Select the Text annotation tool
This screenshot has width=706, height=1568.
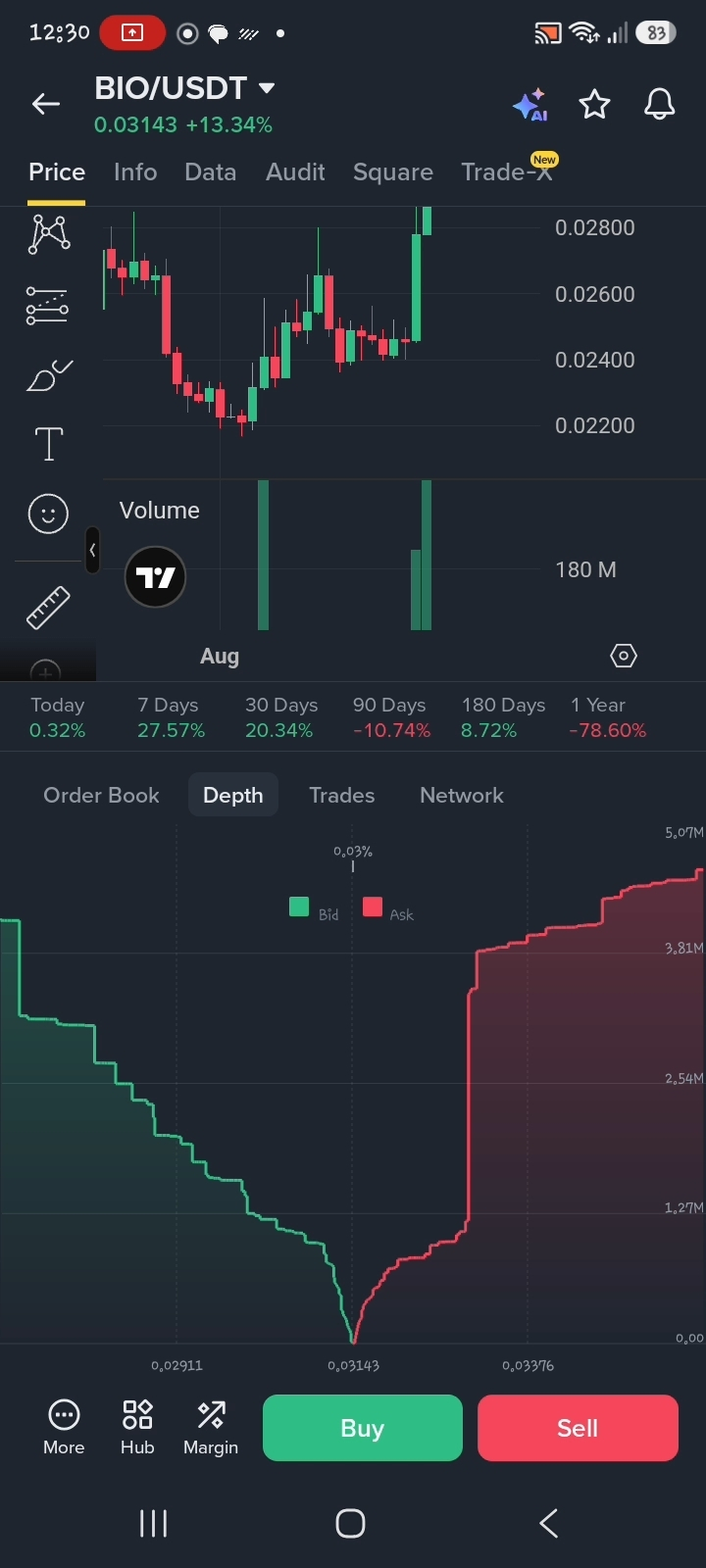pyautogui.click(x=49, y=444)
